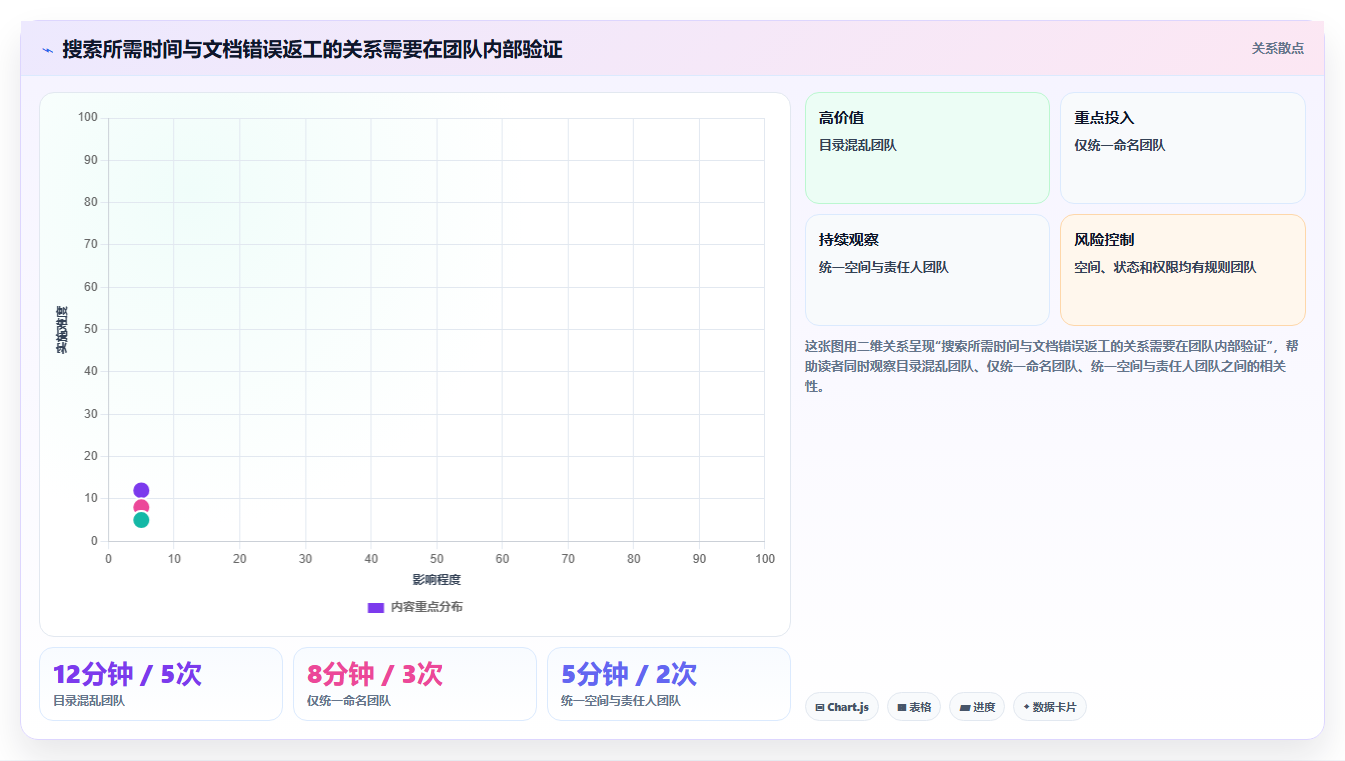1345x761 pixels.
Task: Click the purple scatter data point
Action: click(x=141, y=490)
